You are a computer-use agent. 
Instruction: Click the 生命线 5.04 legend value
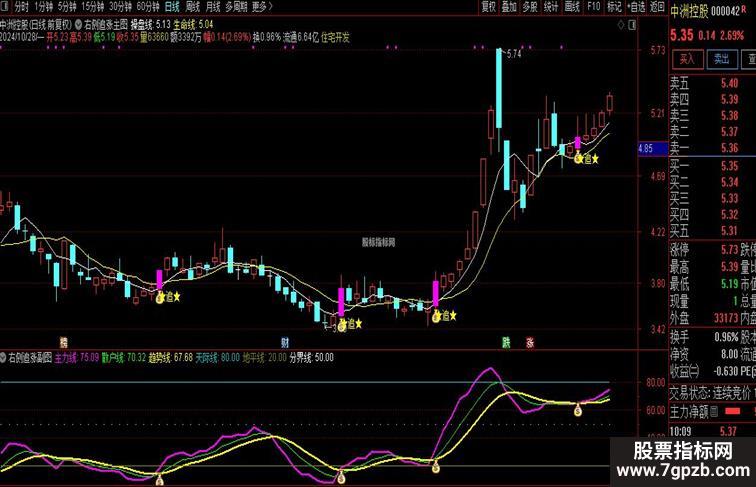pos(193,24)
